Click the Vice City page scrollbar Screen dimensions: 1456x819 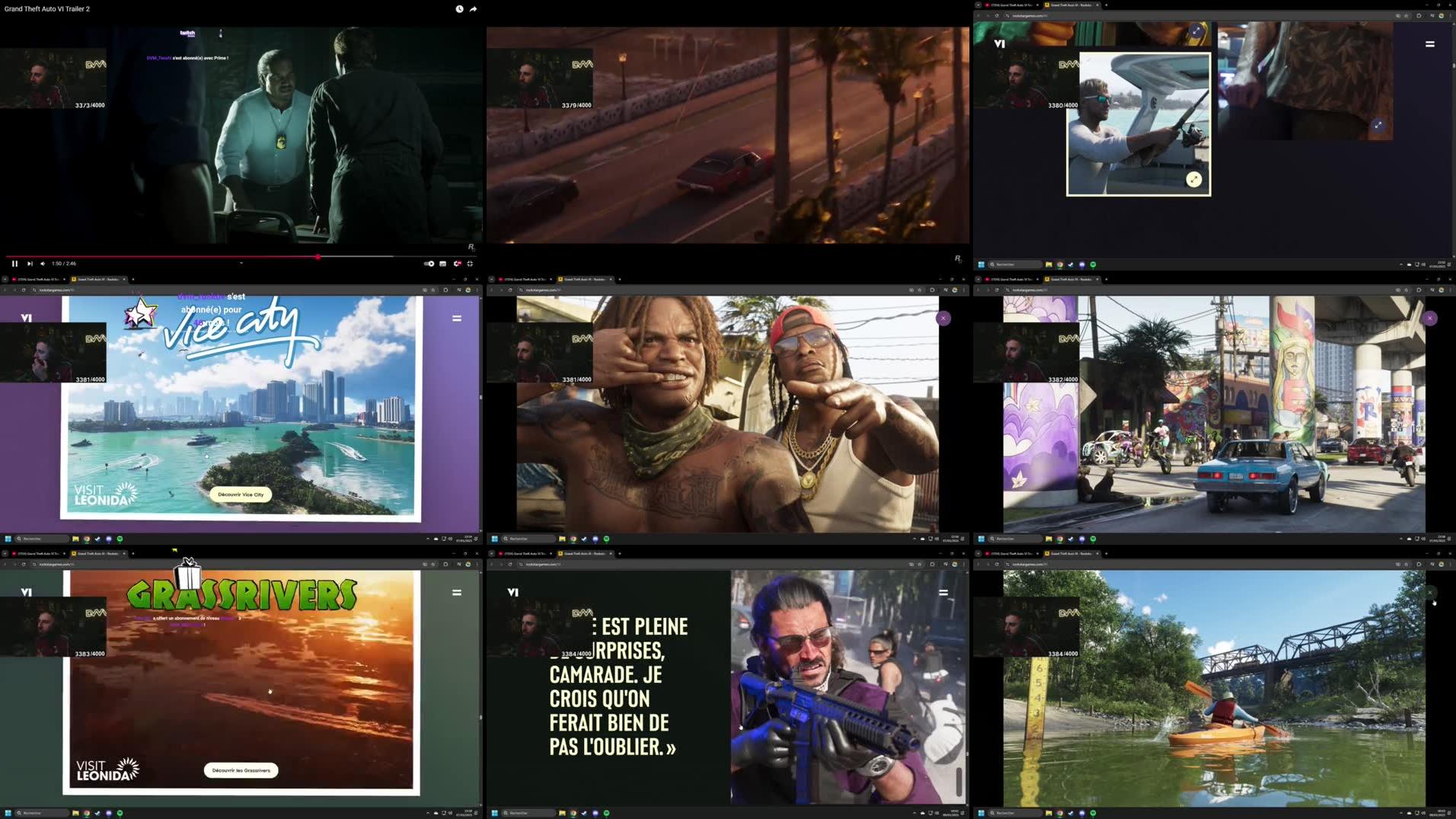480,396
